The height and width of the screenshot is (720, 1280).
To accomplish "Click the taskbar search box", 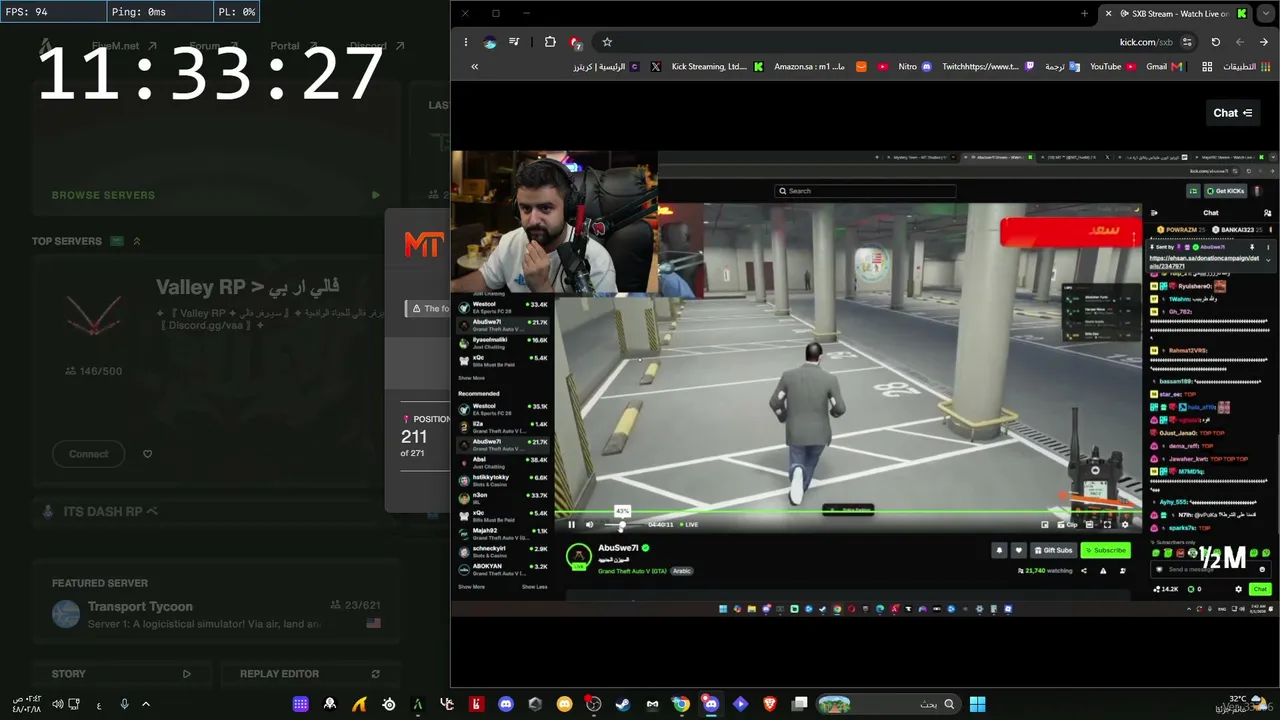I will (x=888, y=704).
